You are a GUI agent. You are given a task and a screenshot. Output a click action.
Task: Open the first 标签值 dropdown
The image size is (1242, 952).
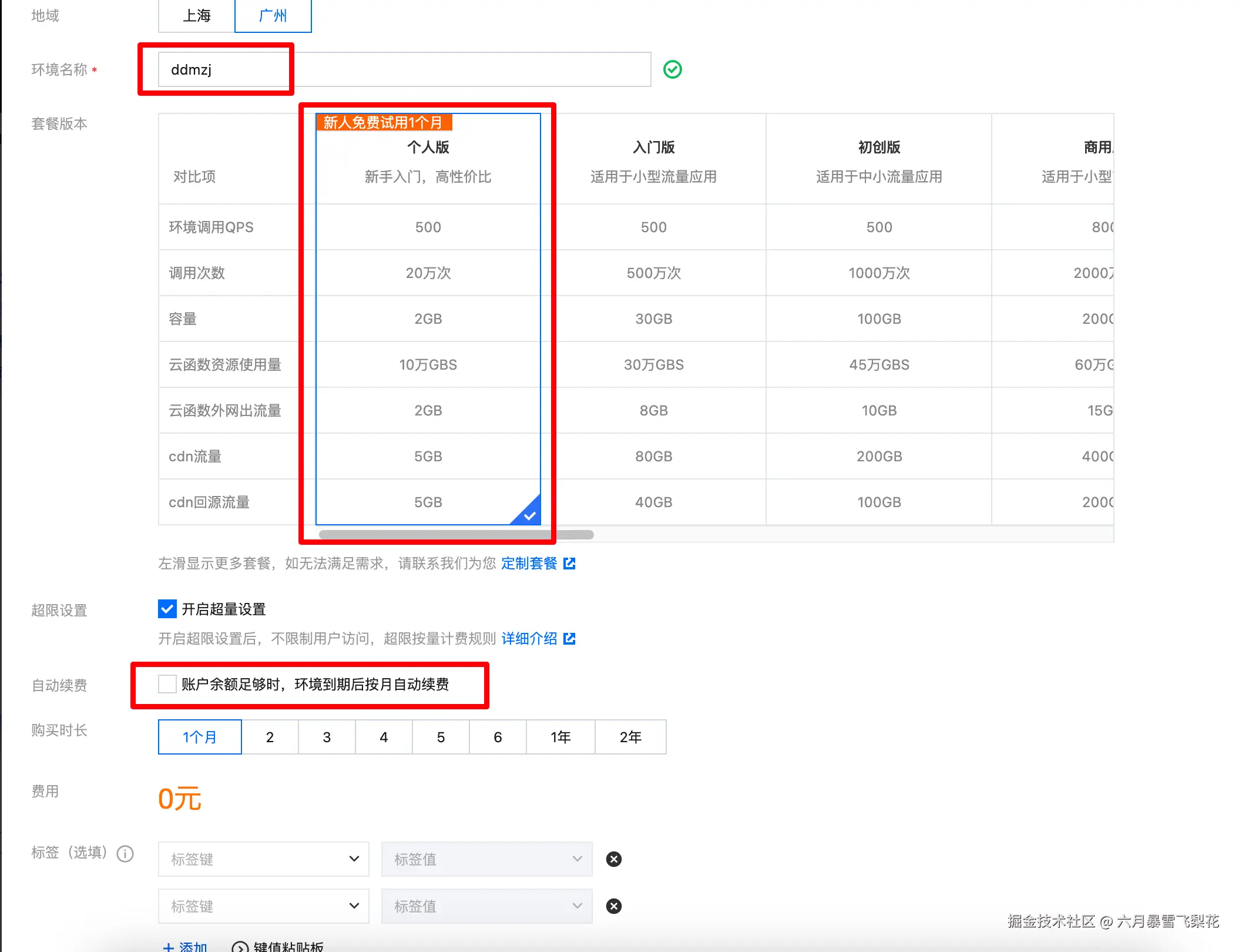pos(486,859)
